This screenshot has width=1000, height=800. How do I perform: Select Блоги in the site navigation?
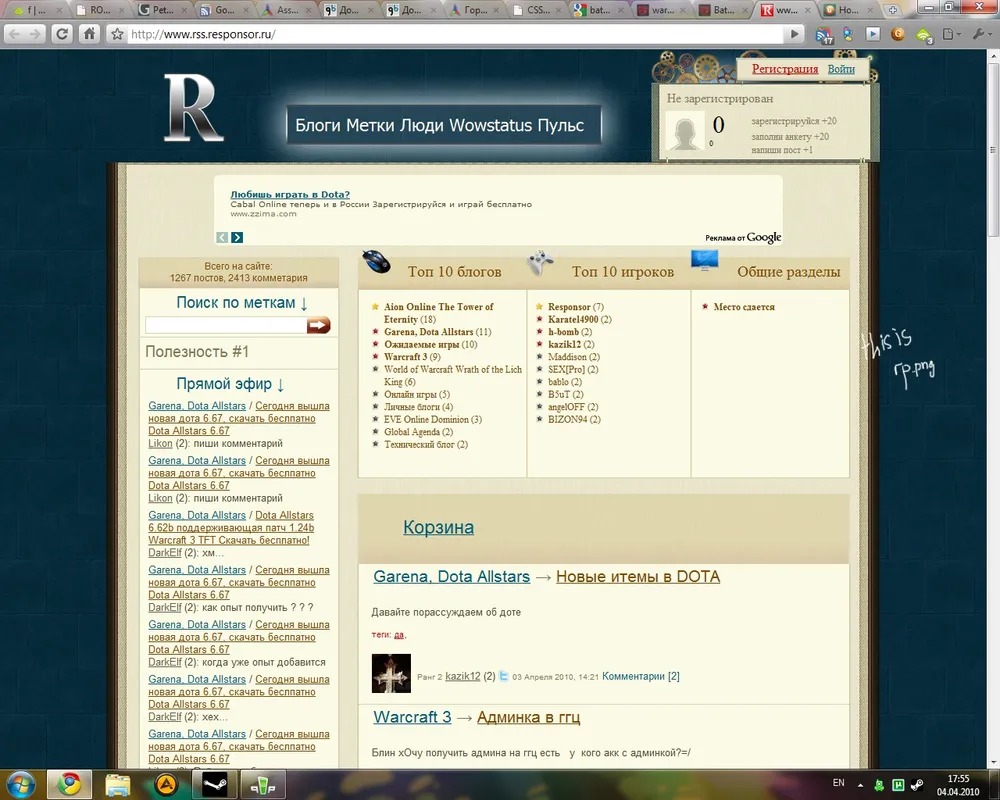[x=318, y=126]
